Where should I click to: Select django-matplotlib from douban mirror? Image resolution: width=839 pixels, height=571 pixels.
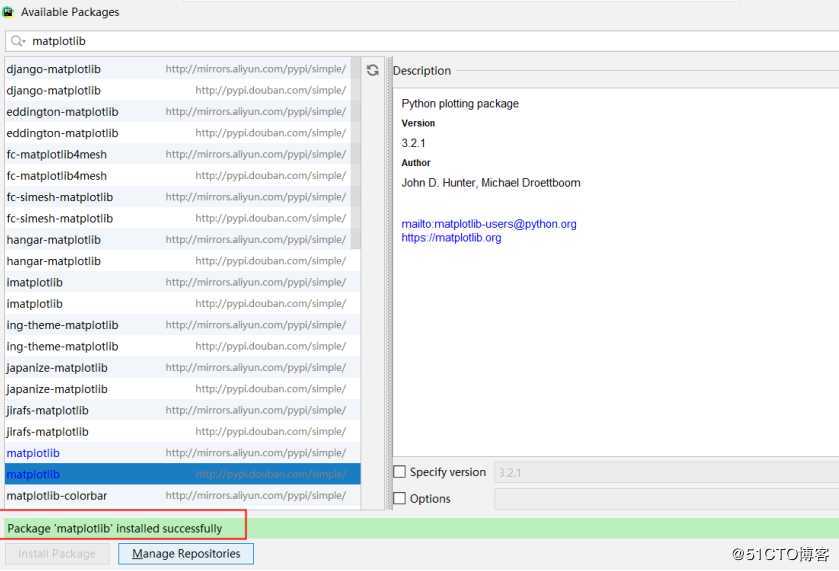point(178,90)
